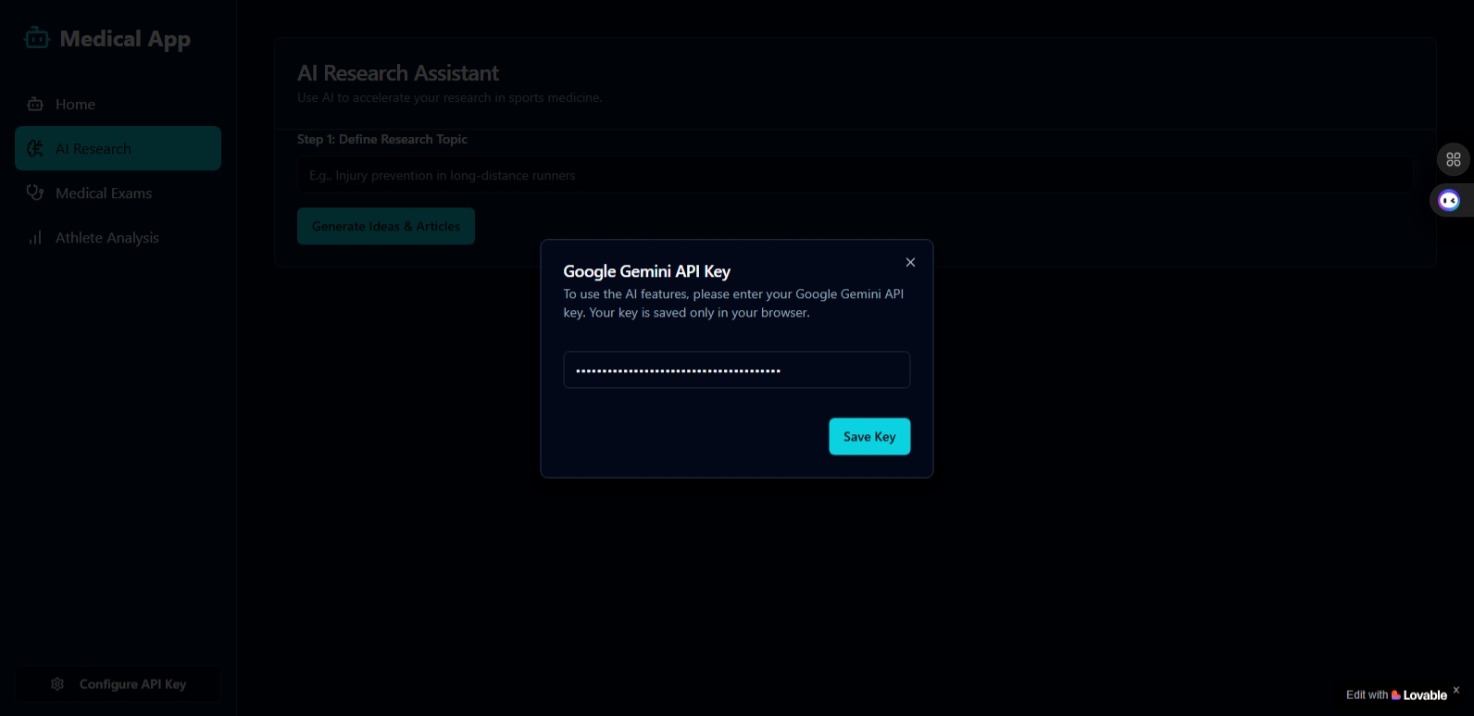
Task: Click the AI Research brain icon
Action: pyautogui.click(x=35, y=149)
